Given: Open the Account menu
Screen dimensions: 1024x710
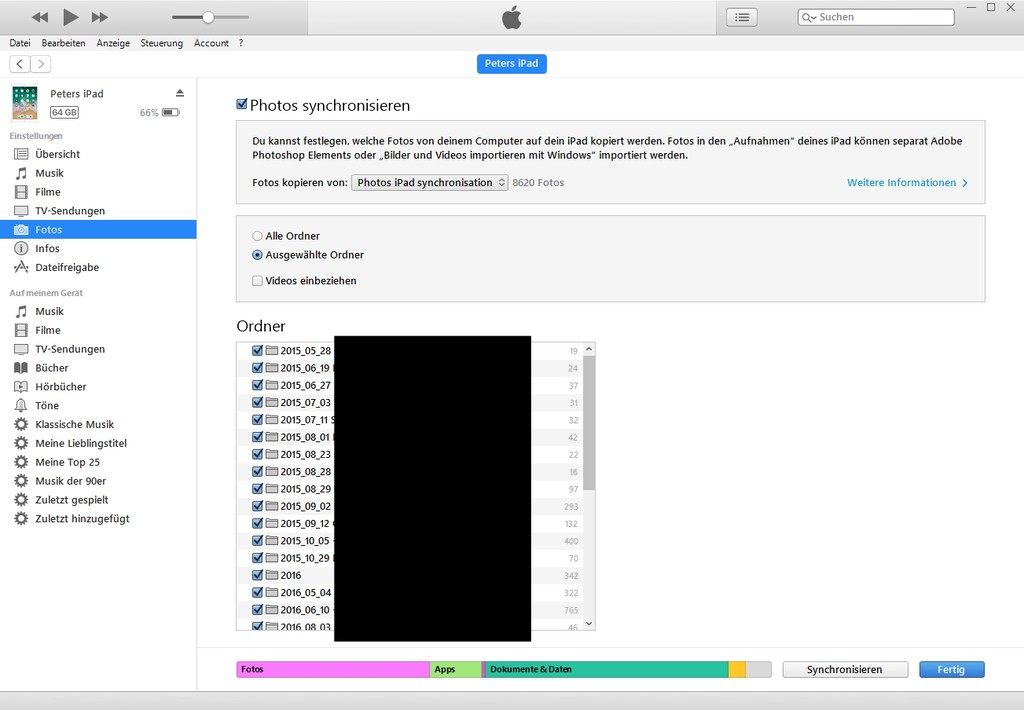Looking at the screenshot, I should pyautogui.click(x=211, y=43).
